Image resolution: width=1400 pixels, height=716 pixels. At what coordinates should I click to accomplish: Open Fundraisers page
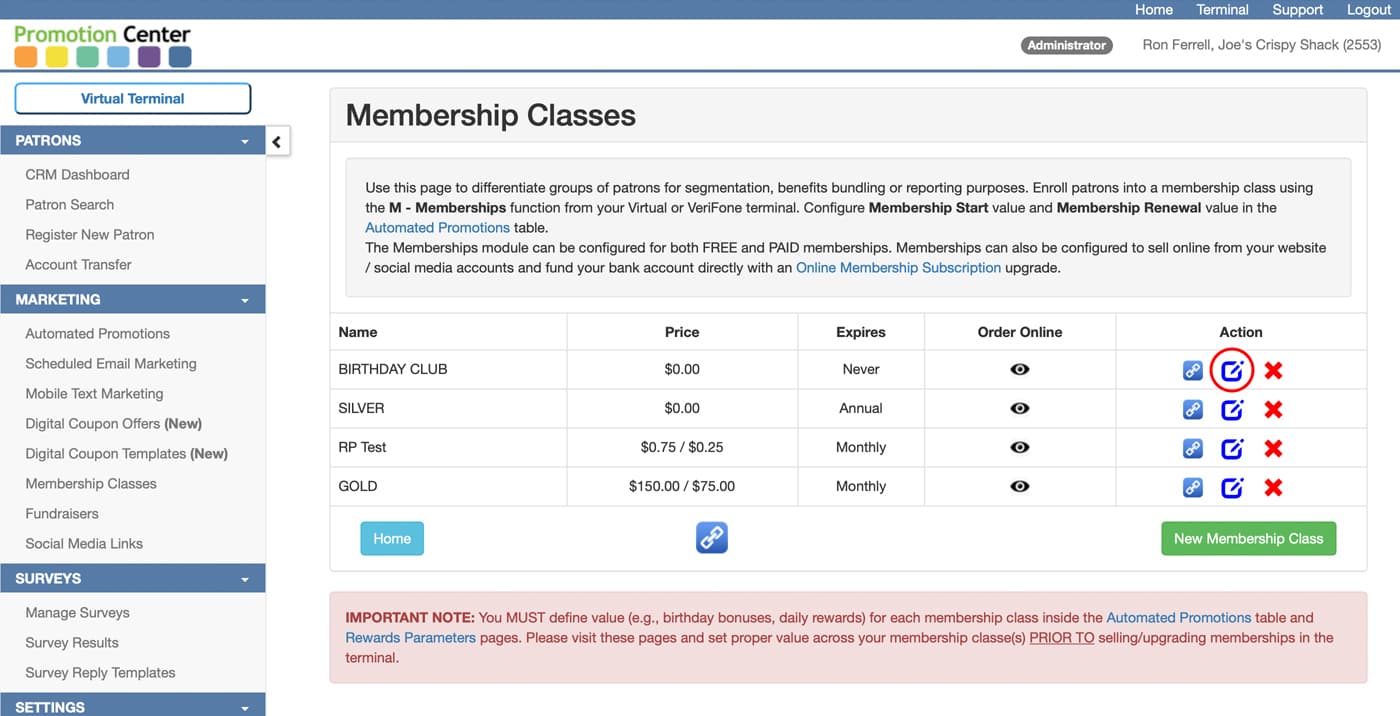pyautogui.click(x=62, y=513)
